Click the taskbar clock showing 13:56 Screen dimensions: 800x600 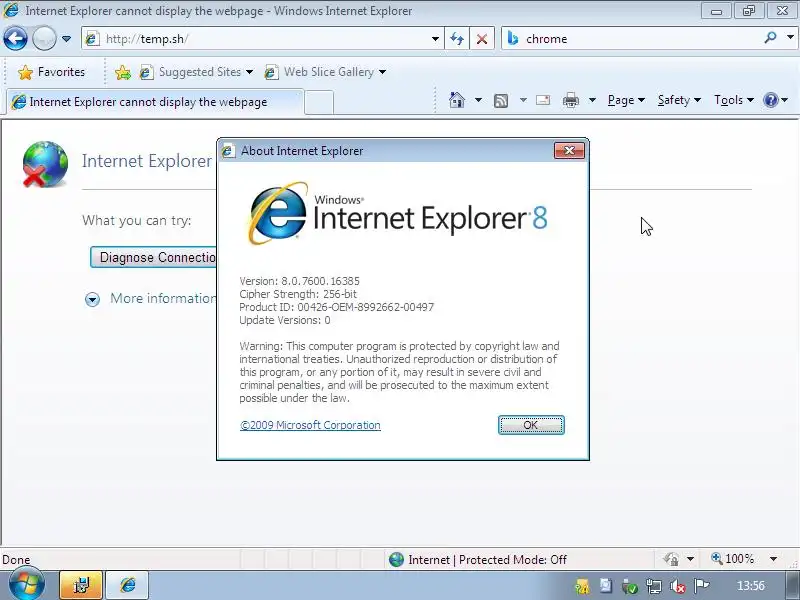click(751, 585)
